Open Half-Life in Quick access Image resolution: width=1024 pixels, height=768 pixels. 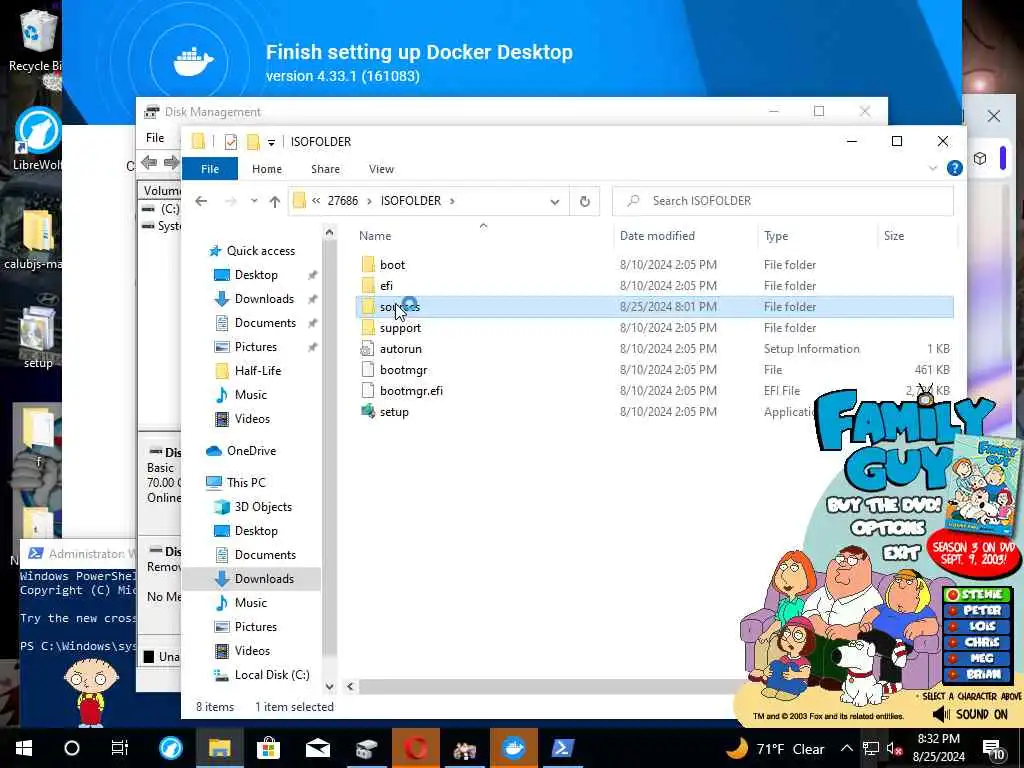(257, 370)
